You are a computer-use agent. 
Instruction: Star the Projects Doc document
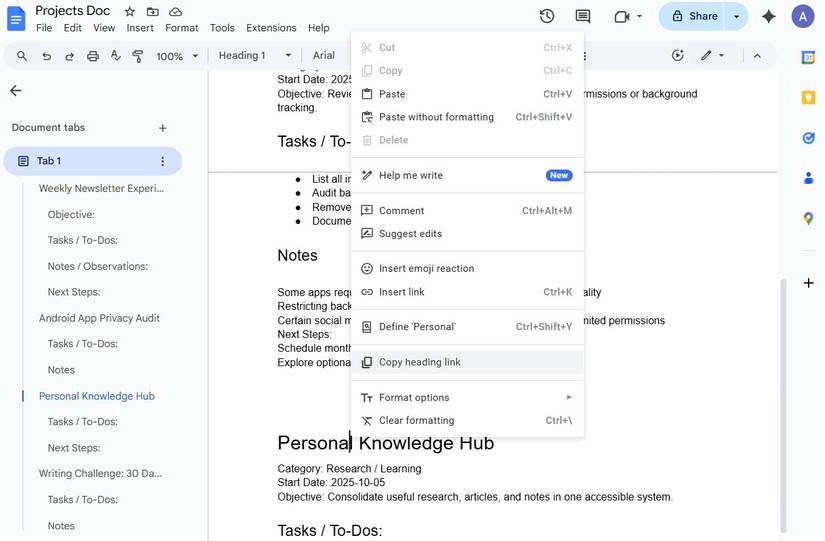tap(130, 11)
